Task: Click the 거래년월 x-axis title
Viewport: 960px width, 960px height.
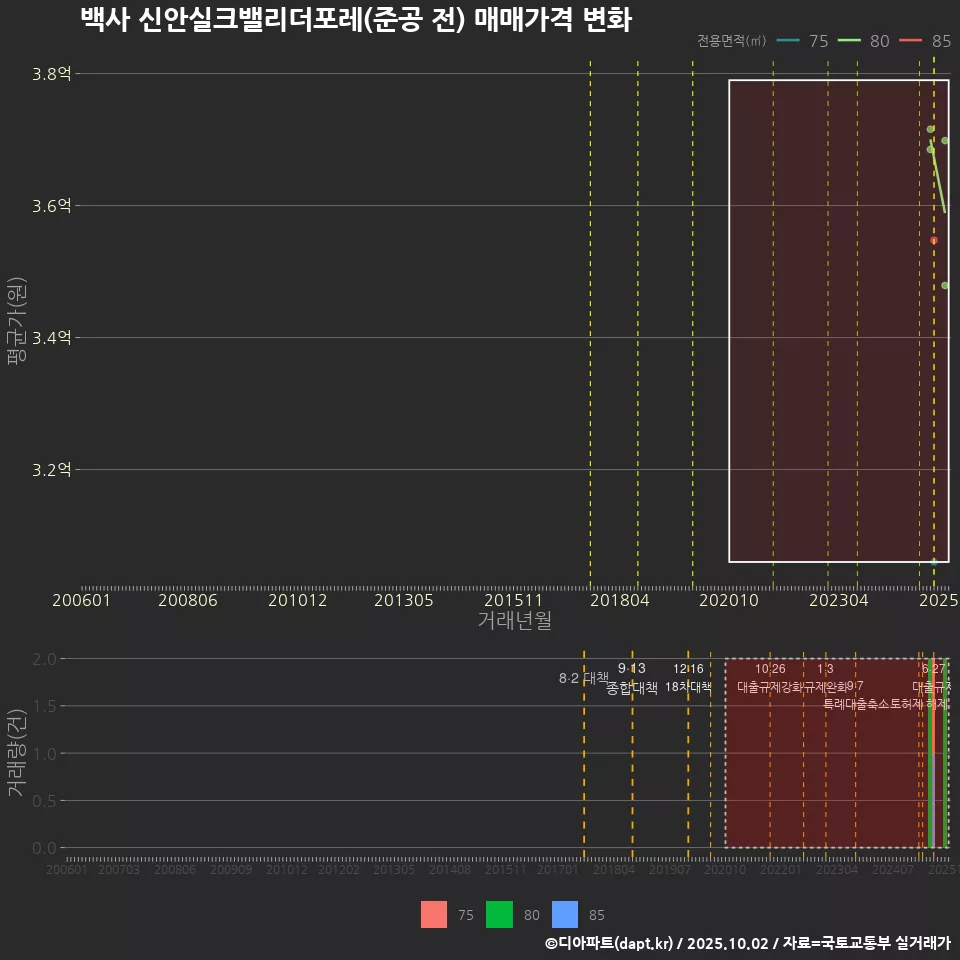Action: [x=514, y=620]
